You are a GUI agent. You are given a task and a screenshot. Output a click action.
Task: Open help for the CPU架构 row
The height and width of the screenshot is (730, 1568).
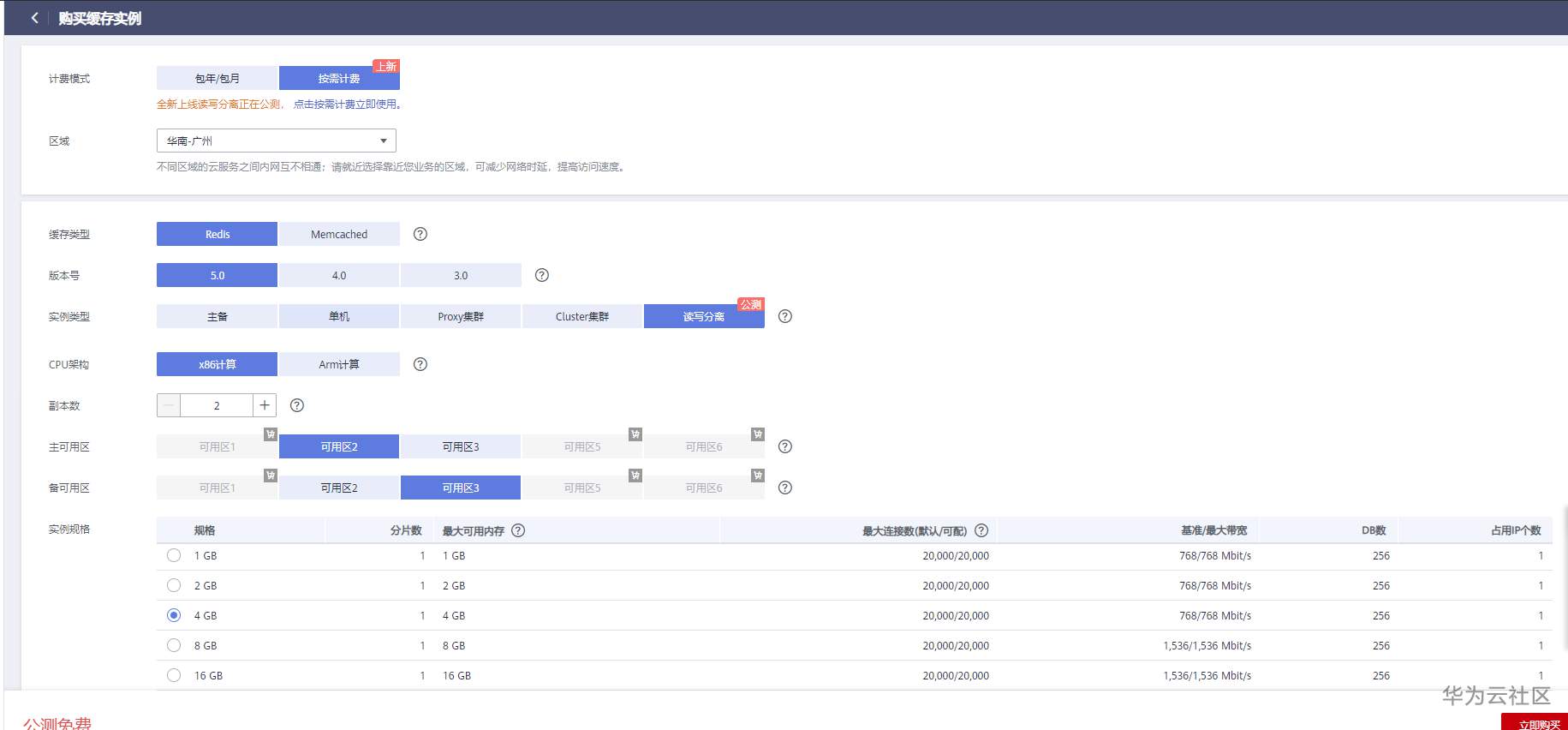click(420, 364)
